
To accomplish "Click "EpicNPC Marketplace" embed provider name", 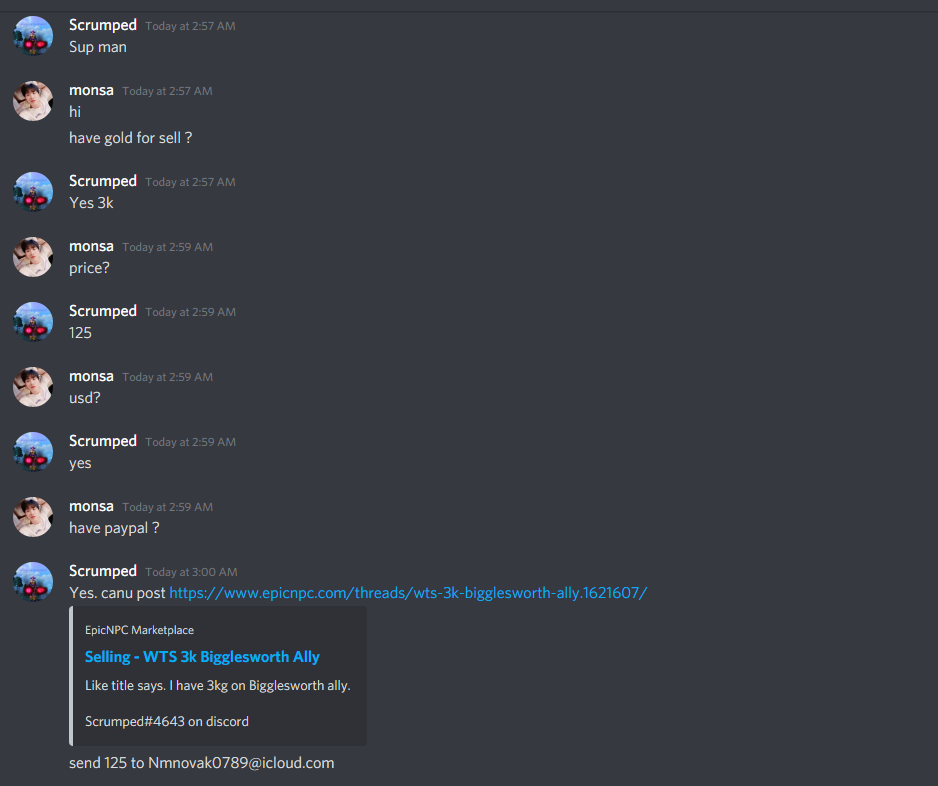I will coord(139,630).
